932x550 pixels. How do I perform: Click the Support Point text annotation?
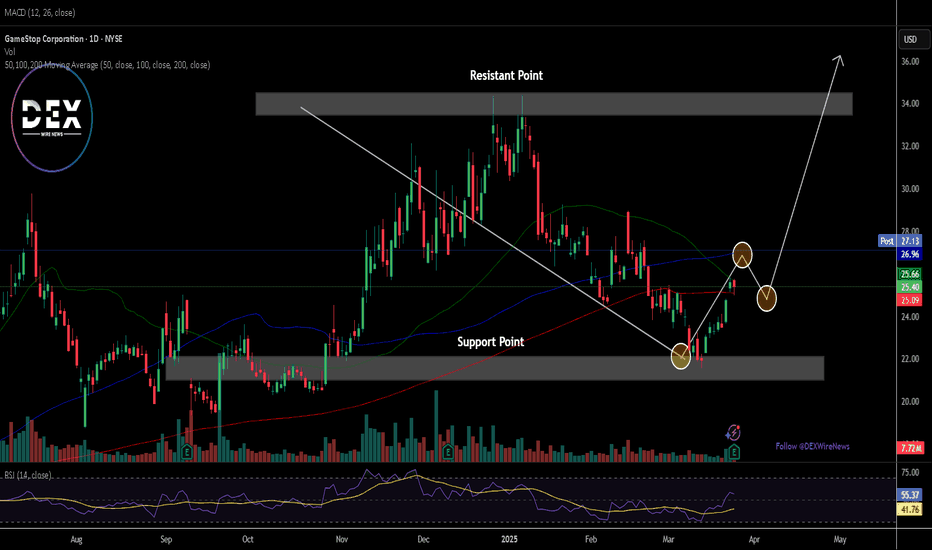click(490, 342)
